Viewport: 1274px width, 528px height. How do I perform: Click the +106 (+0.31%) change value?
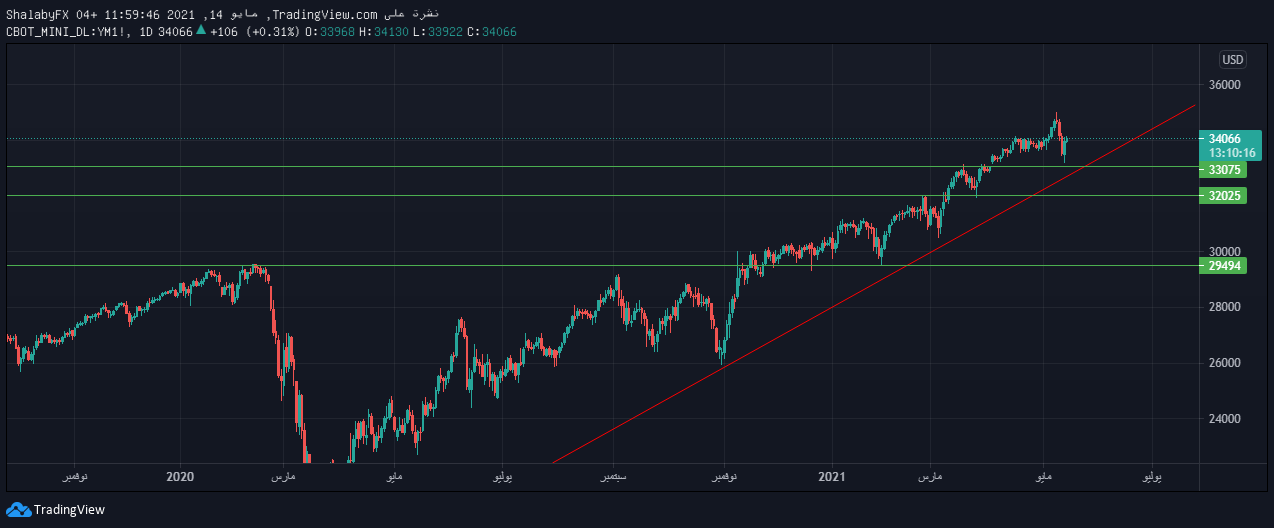[254, 32]
